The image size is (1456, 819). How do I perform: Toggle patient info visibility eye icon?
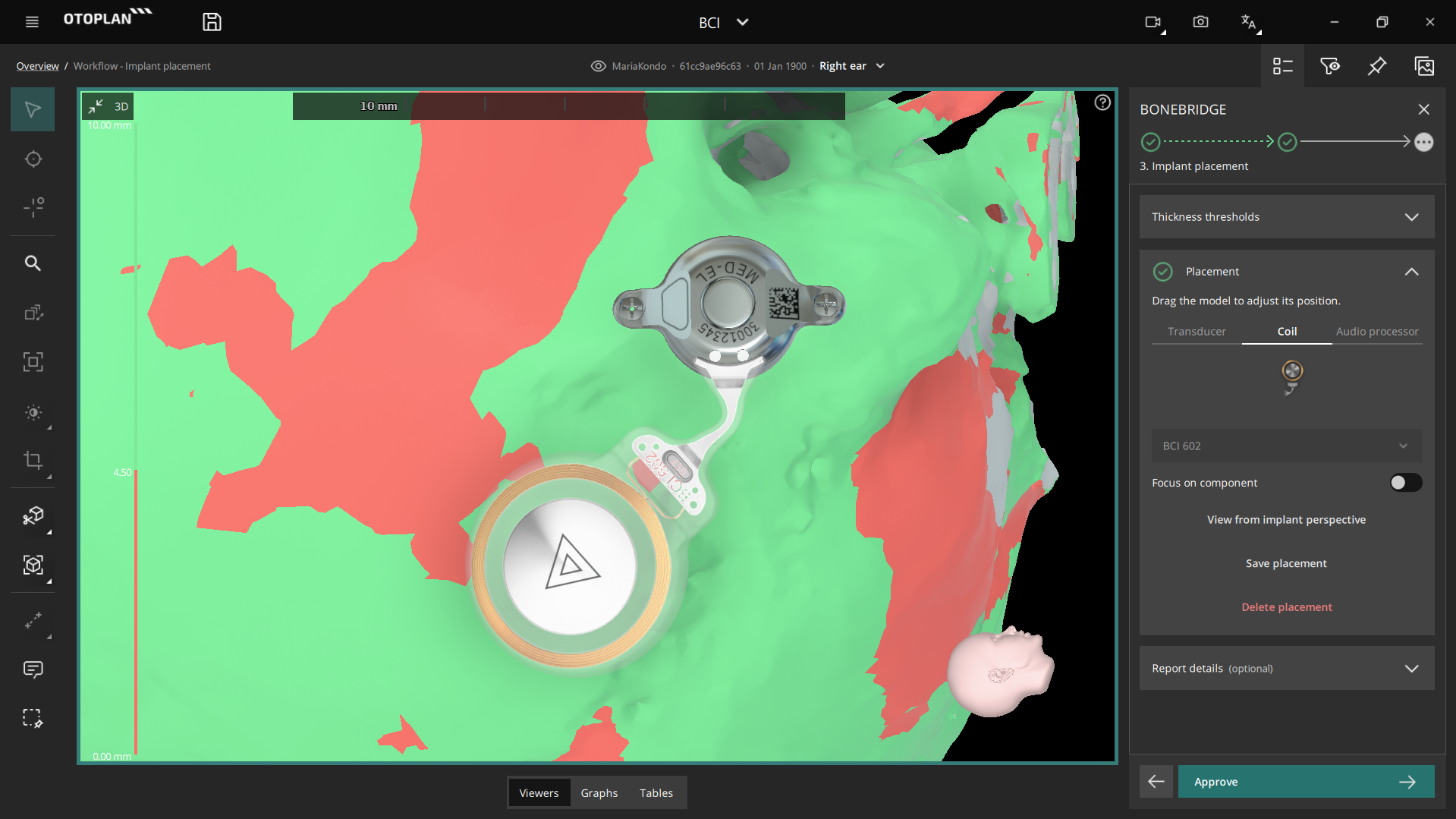(x=598, y=66)
